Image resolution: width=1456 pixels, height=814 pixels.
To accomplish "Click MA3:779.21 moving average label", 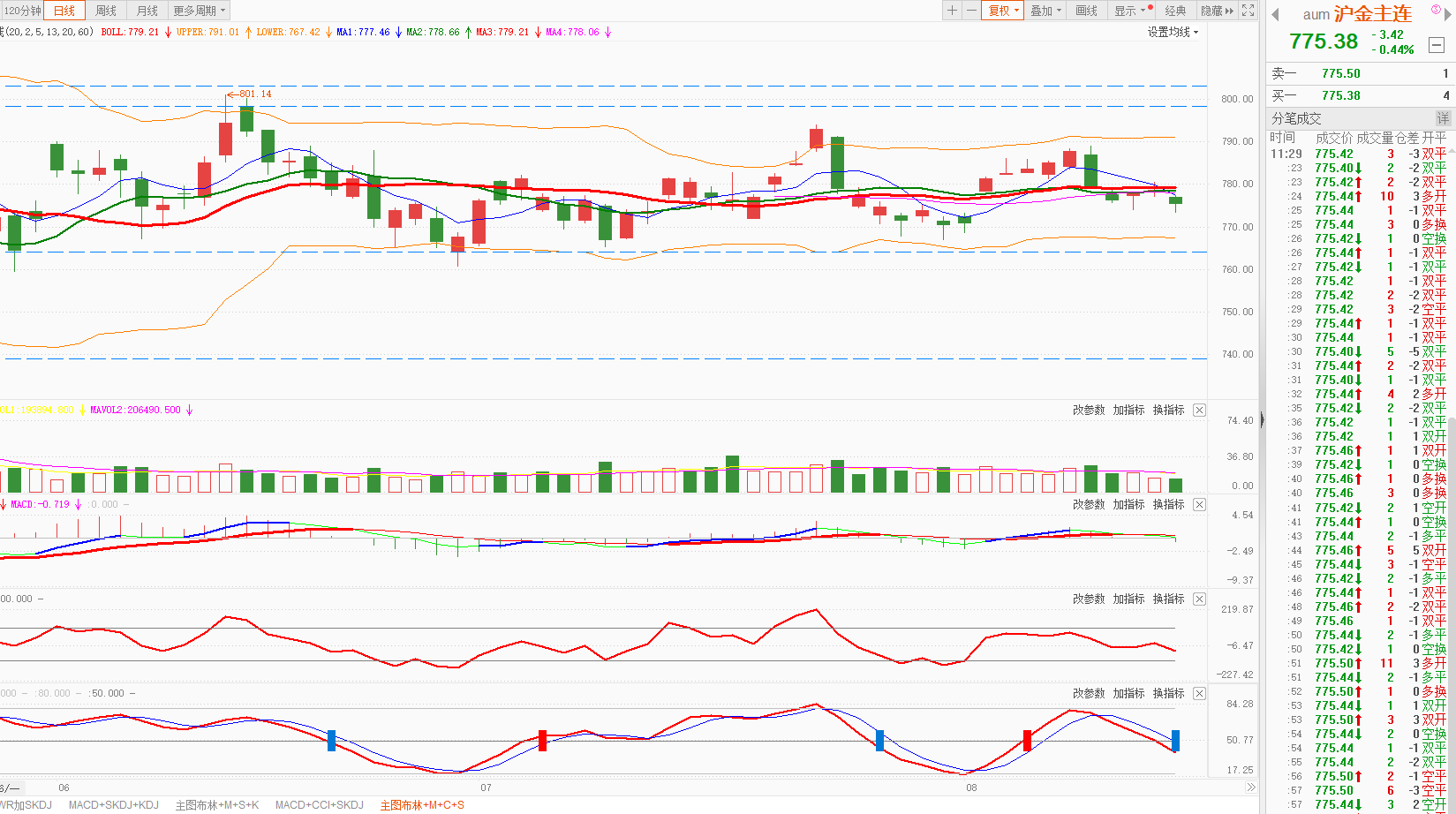I will (x=502, y=32).
